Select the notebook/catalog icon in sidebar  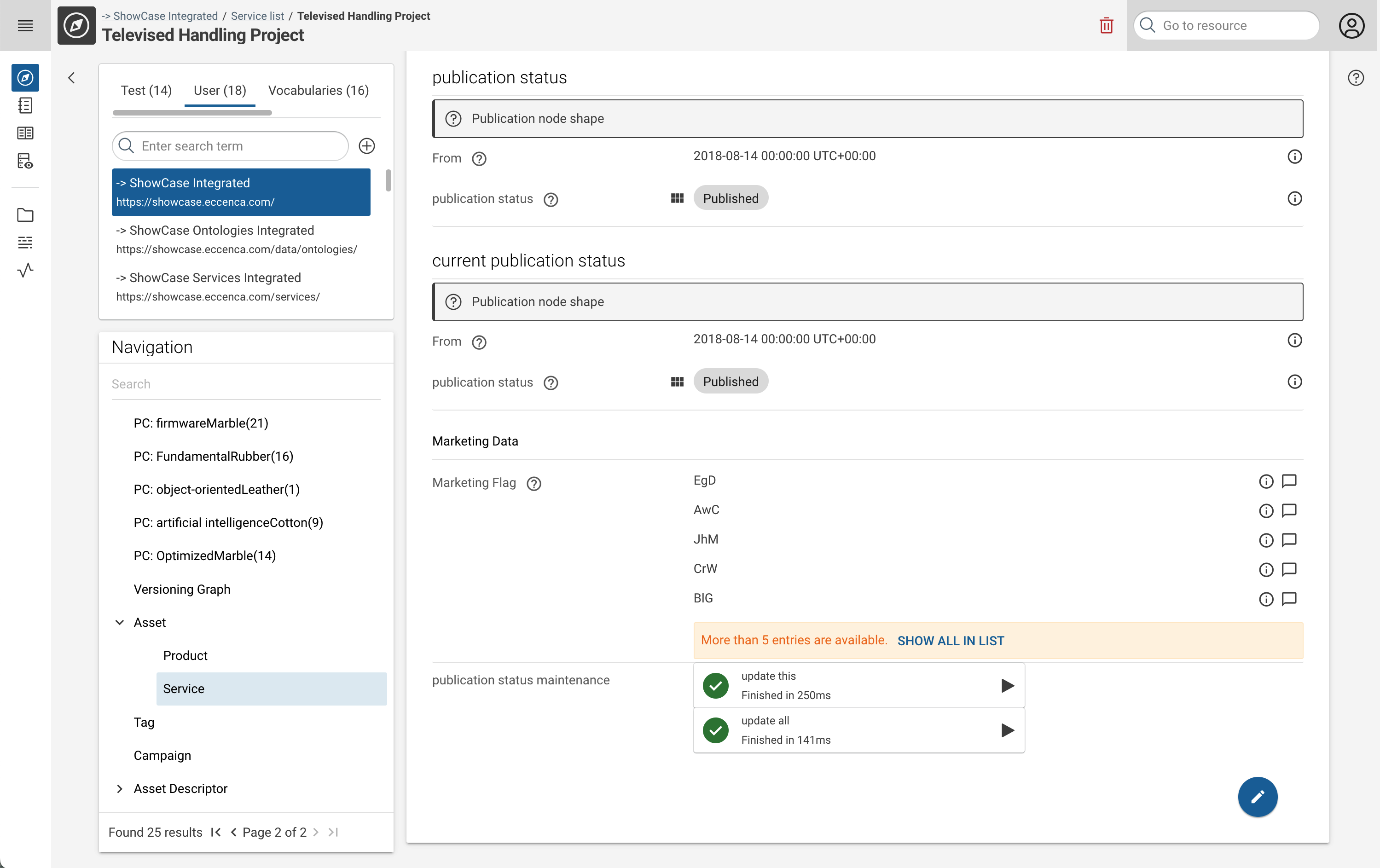[25, 105]
